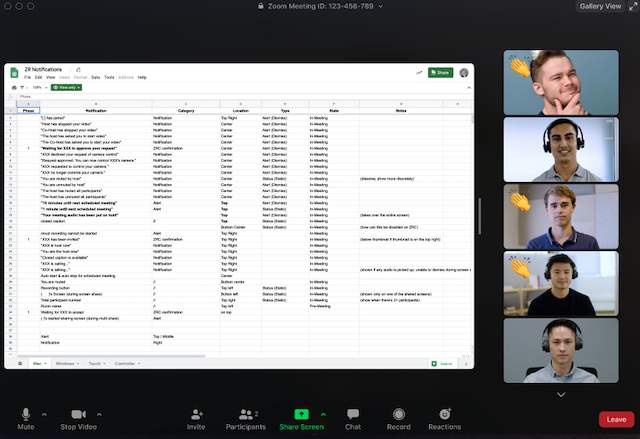The height and width of the screenshot is (439, 640).
Task: Open the View only mode dropdown
Action: 66,87
